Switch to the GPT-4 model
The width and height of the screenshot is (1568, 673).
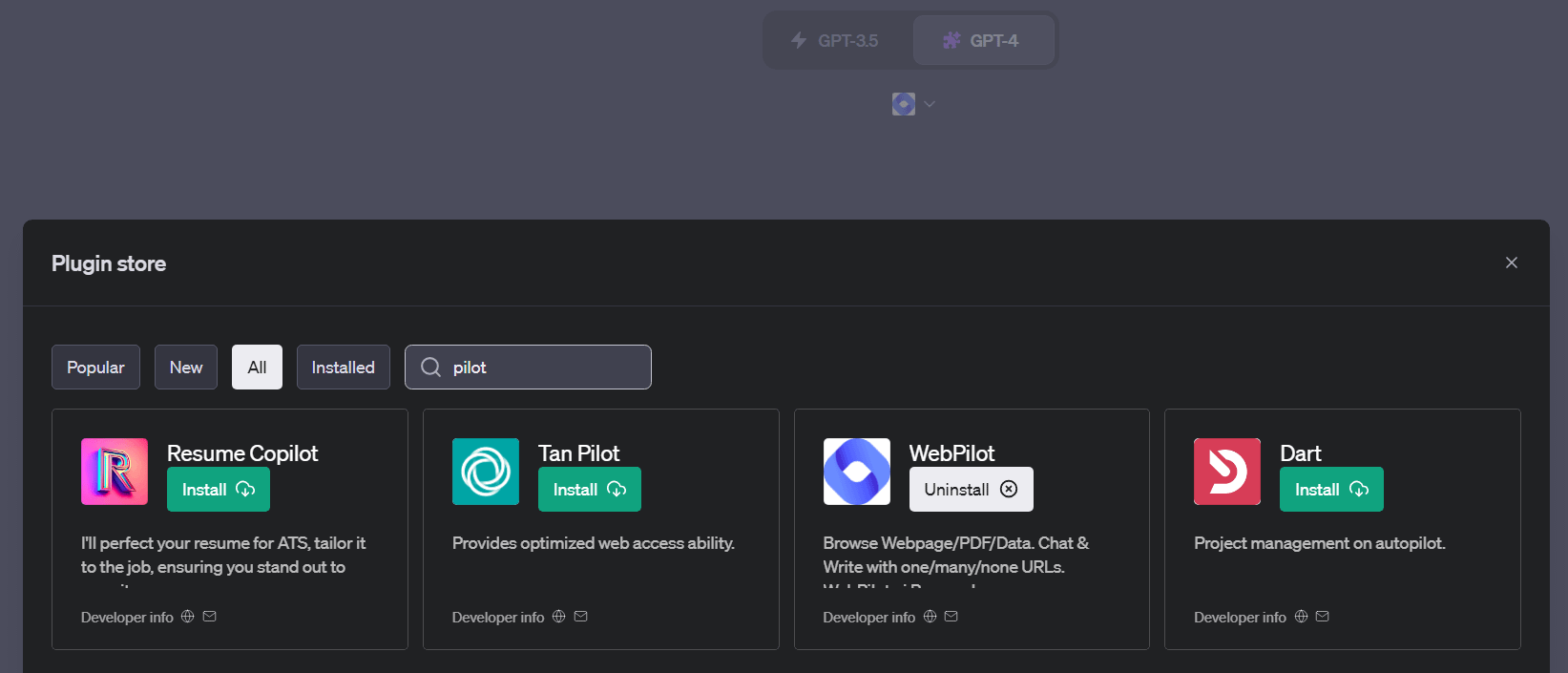983,40
